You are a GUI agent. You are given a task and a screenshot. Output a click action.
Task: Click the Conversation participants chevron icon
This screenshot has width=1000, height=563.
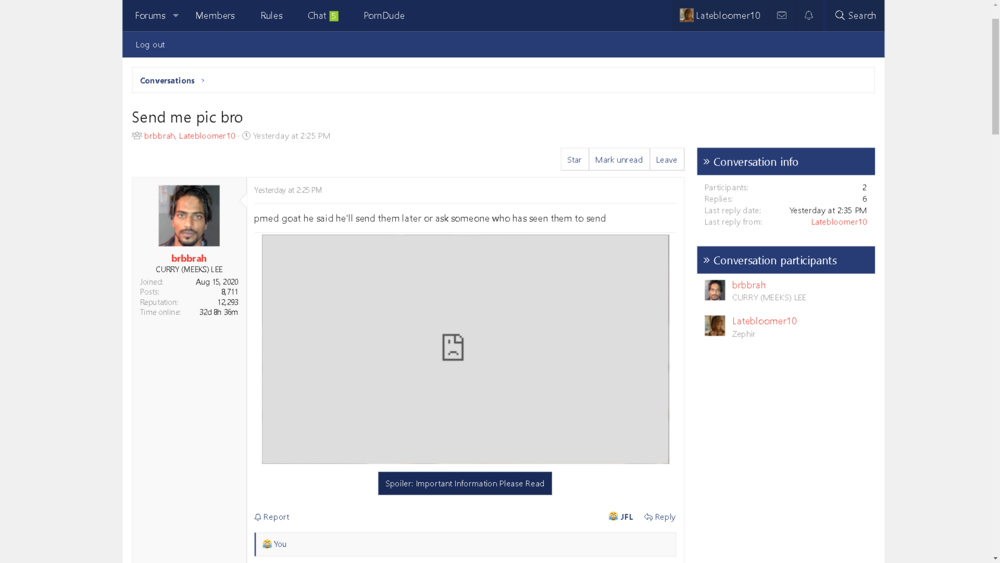[x=706, y=260]
